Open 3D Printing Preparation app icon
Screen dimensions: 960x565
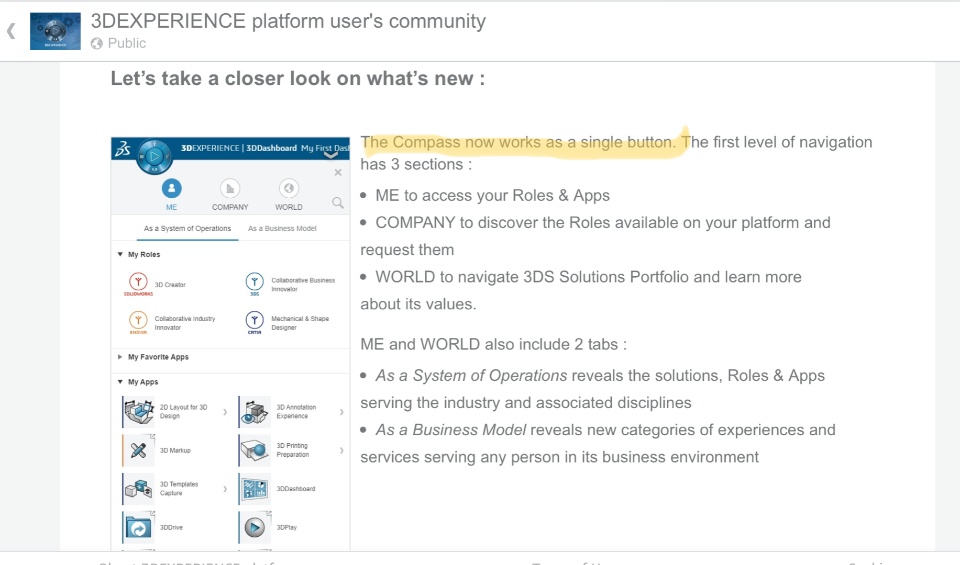point(255,450)
